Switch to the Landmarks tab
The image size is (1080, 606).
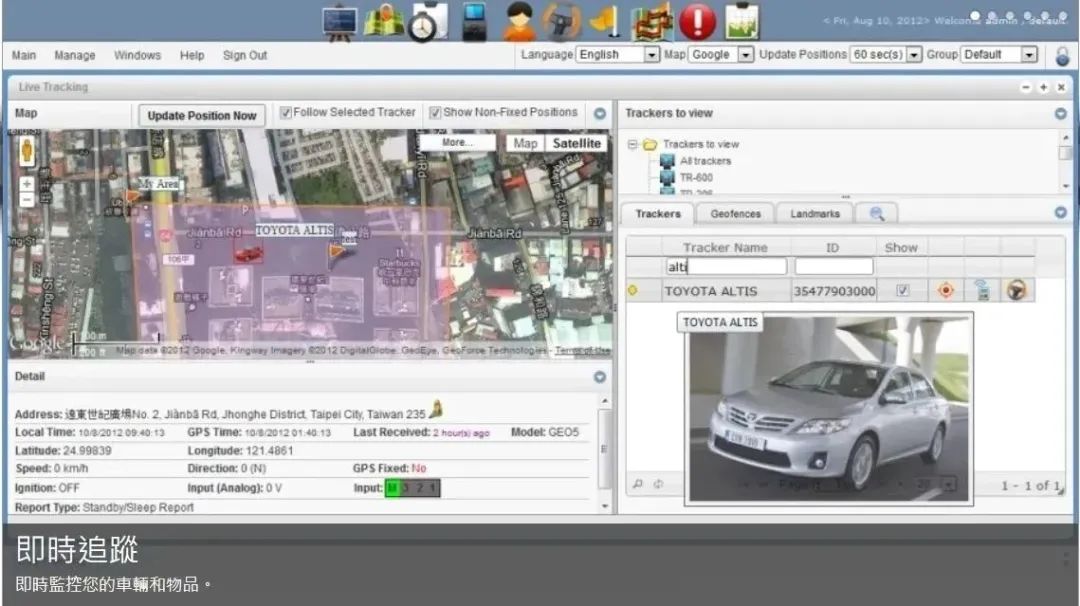coord(815,213)
